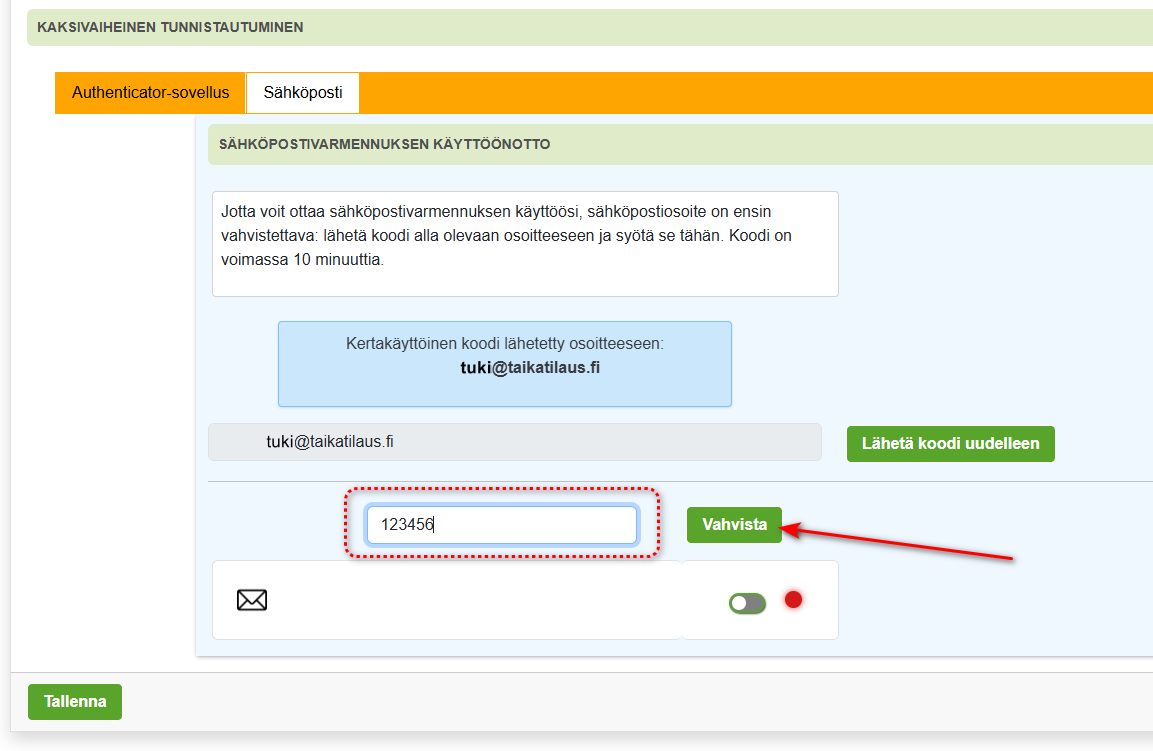
Task: Click Lähetä koodi uudelleen button
Action: pos(951,444)
